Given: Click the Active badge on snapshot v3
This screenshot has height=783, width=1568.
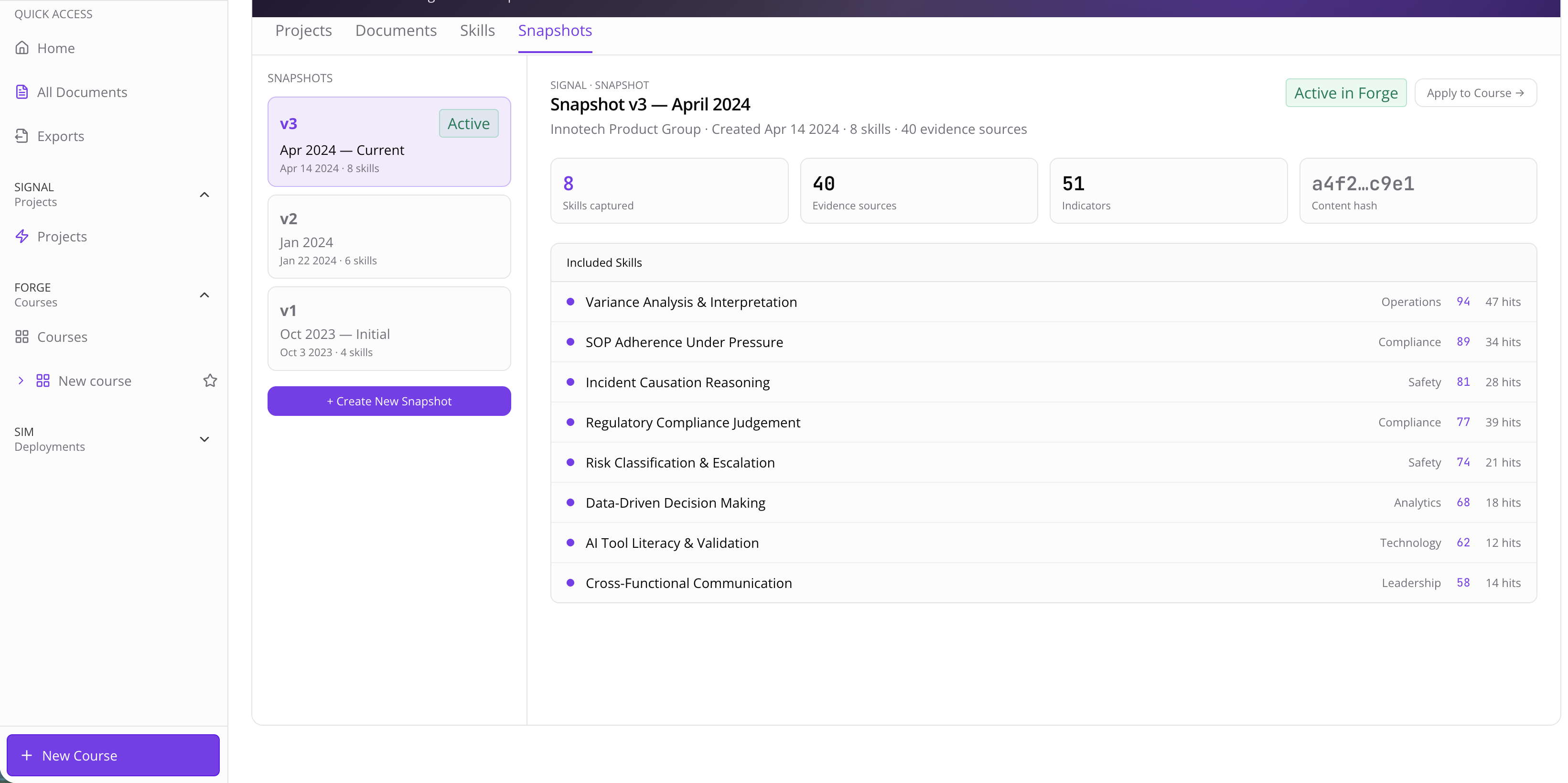Looking at the screenshot, I should coord(468,123).
